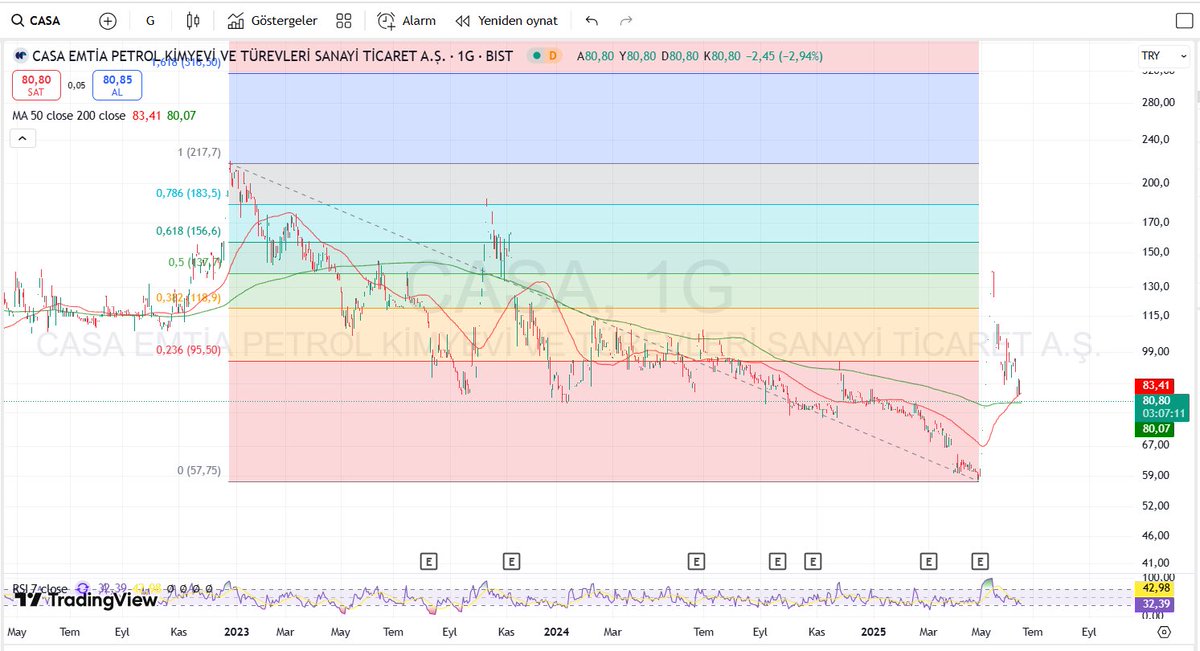Click earnings E marker above Mar 2025

point(928,561)
